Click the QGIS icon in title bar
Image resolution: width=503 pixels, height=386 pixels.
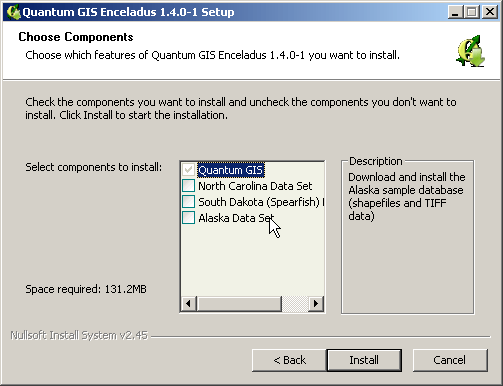[x=13, y=12]
